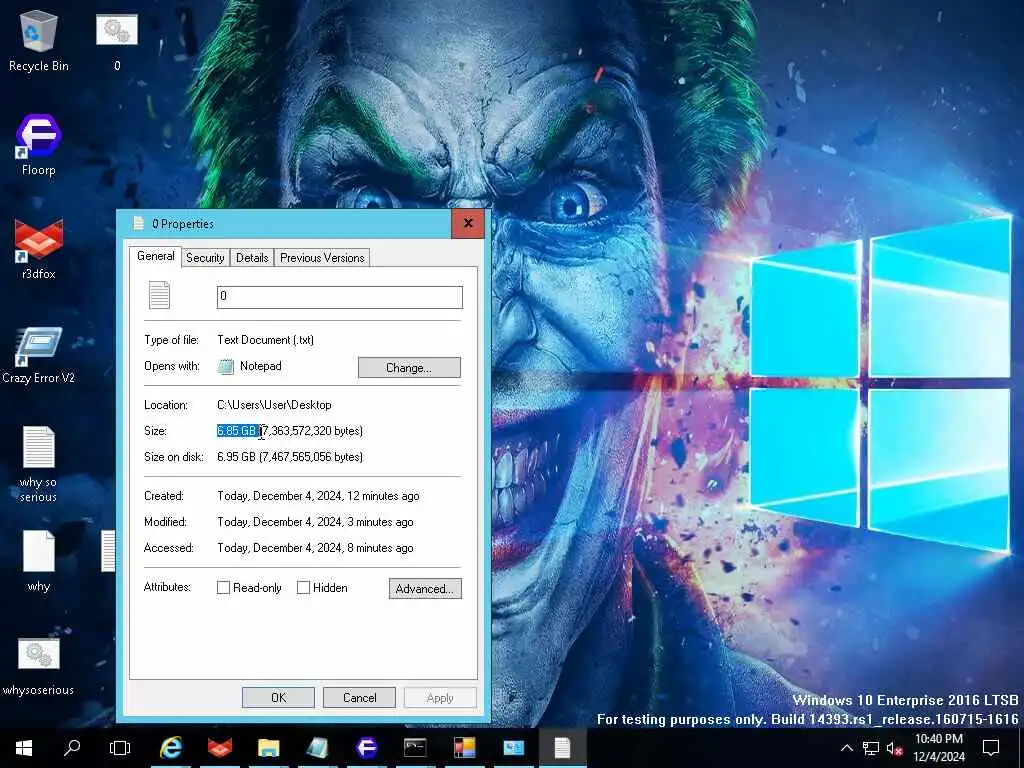Open the Recycle Bin desktop icon

tap(39, 40)
